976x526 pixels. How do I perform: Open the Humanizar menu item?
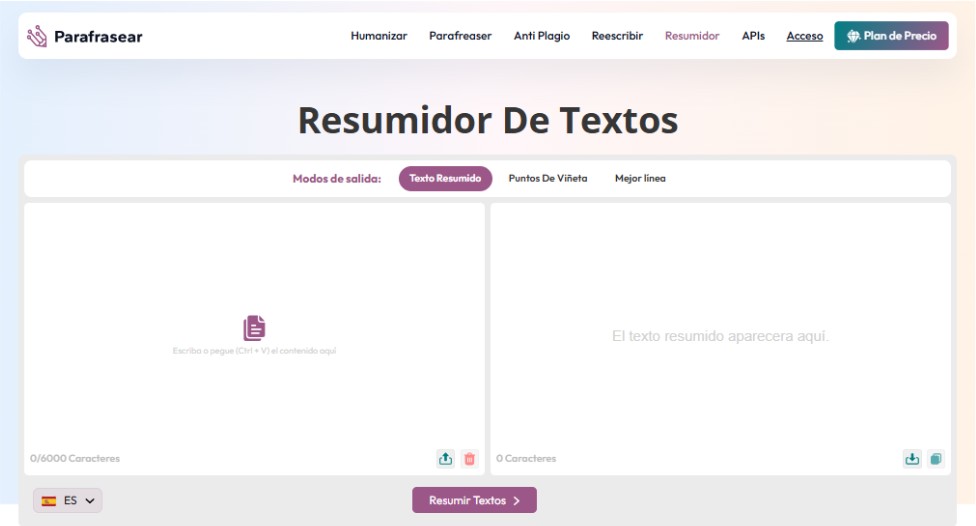pos(378,36)
